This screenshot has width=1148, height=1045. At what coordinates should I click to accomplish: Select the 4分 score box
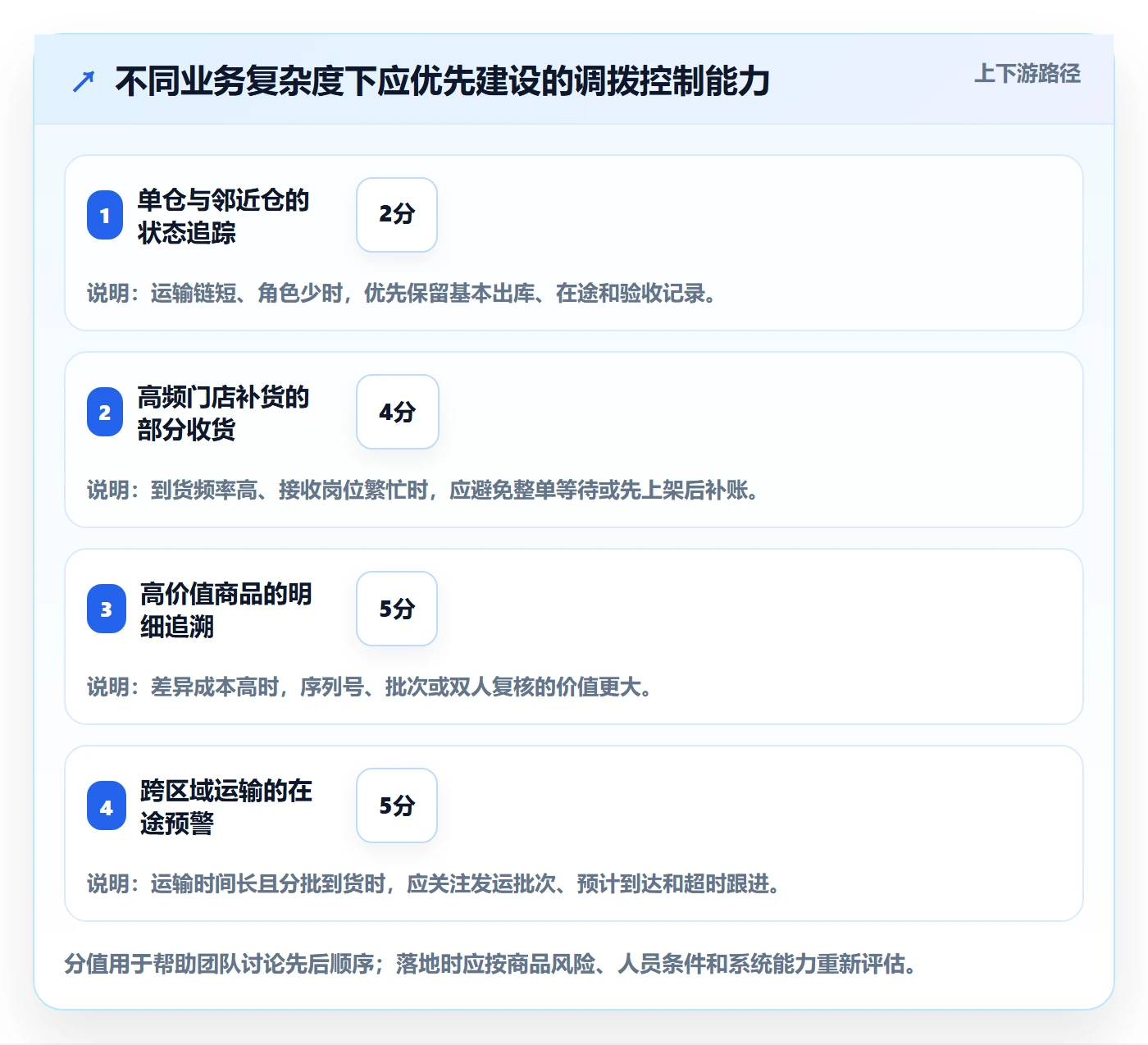pyautogui.click(x=398, y=412)
